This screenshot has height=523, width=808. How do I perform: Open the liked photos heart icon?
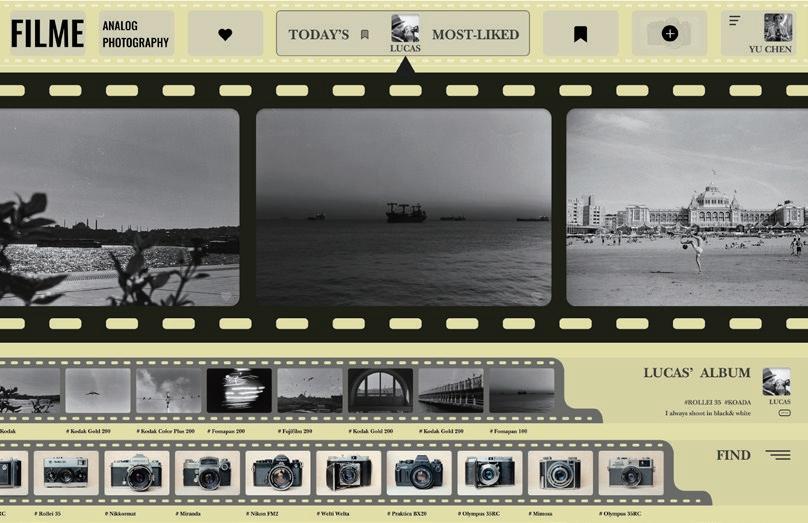pyautogui.click(x=225, y=35)
